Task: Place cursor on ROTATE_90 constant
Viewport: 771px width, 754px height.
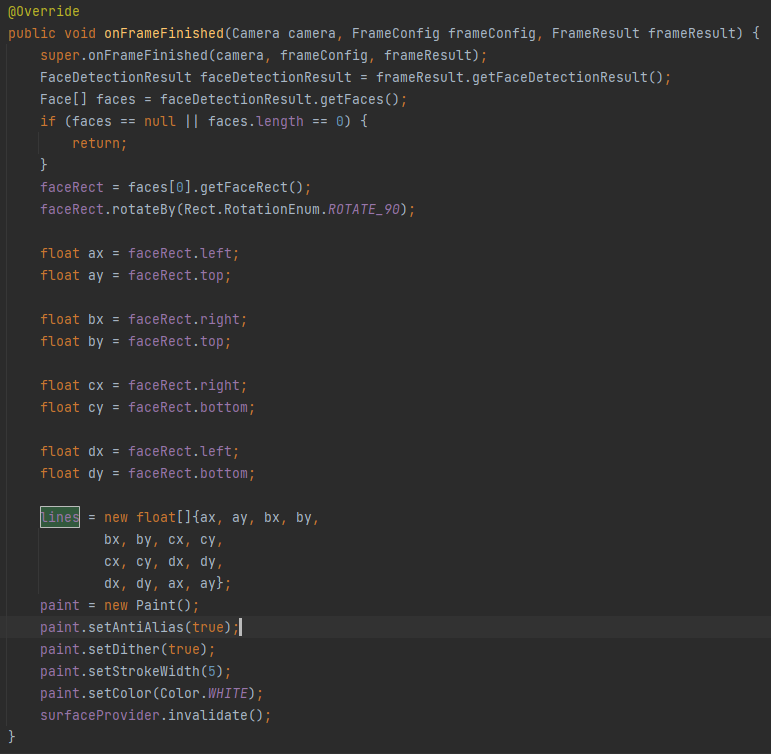Action: (364, 210)
